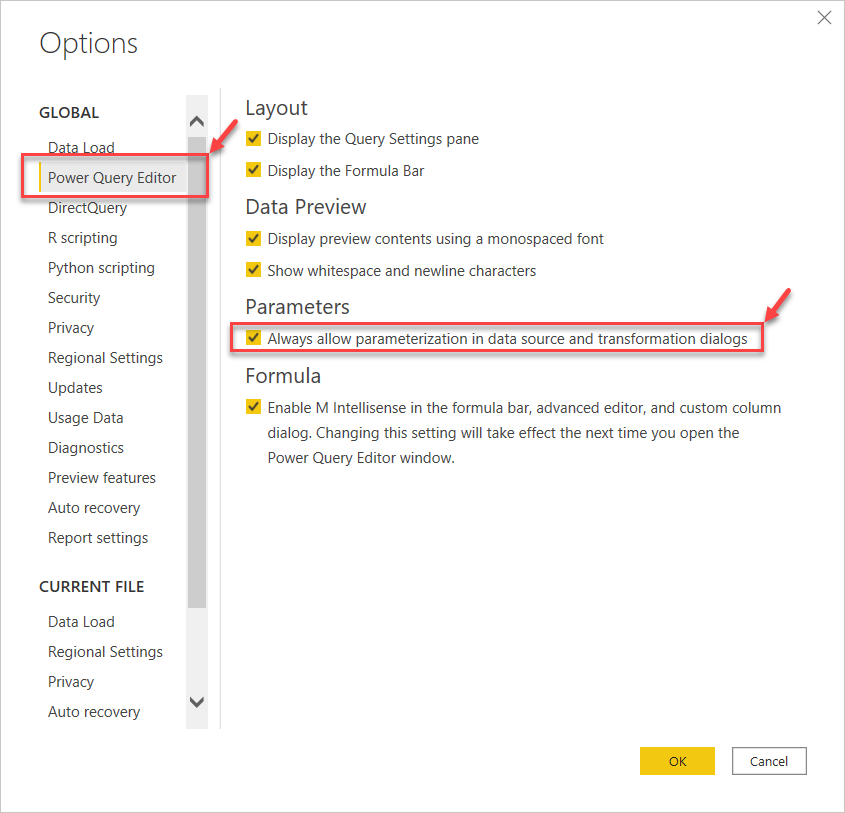Viewport: 845px width, 813px height.
Task: Click OK to save options
Action: (x=677, y=761)
